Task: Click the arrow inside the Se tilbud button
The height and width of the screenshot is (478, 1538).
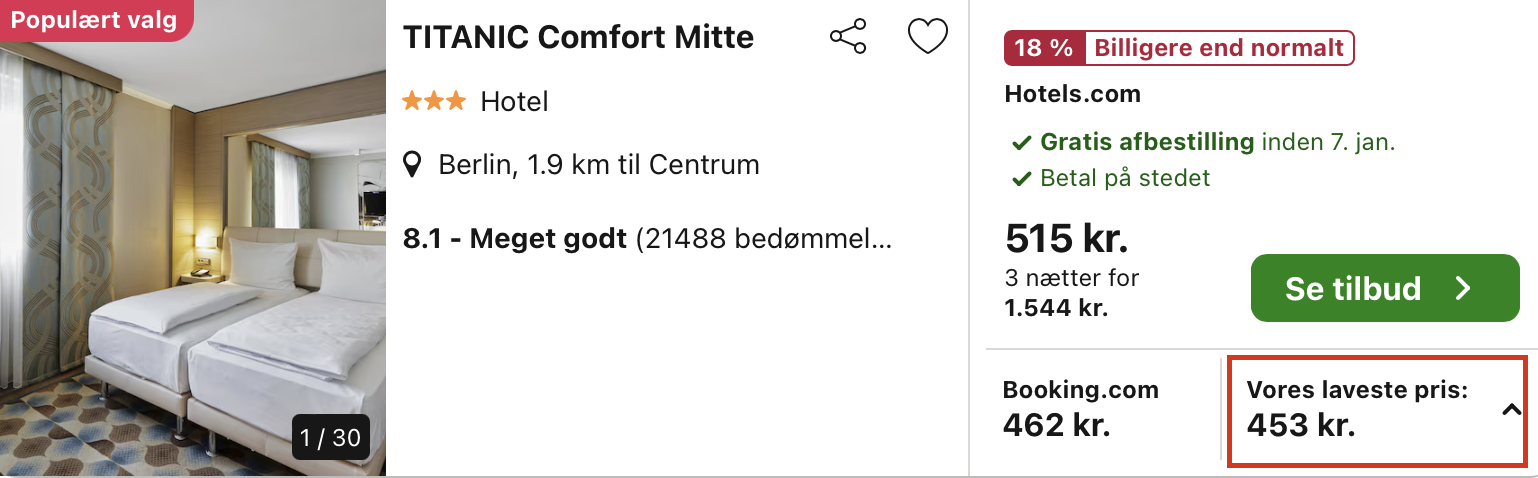Action: 1463,289
